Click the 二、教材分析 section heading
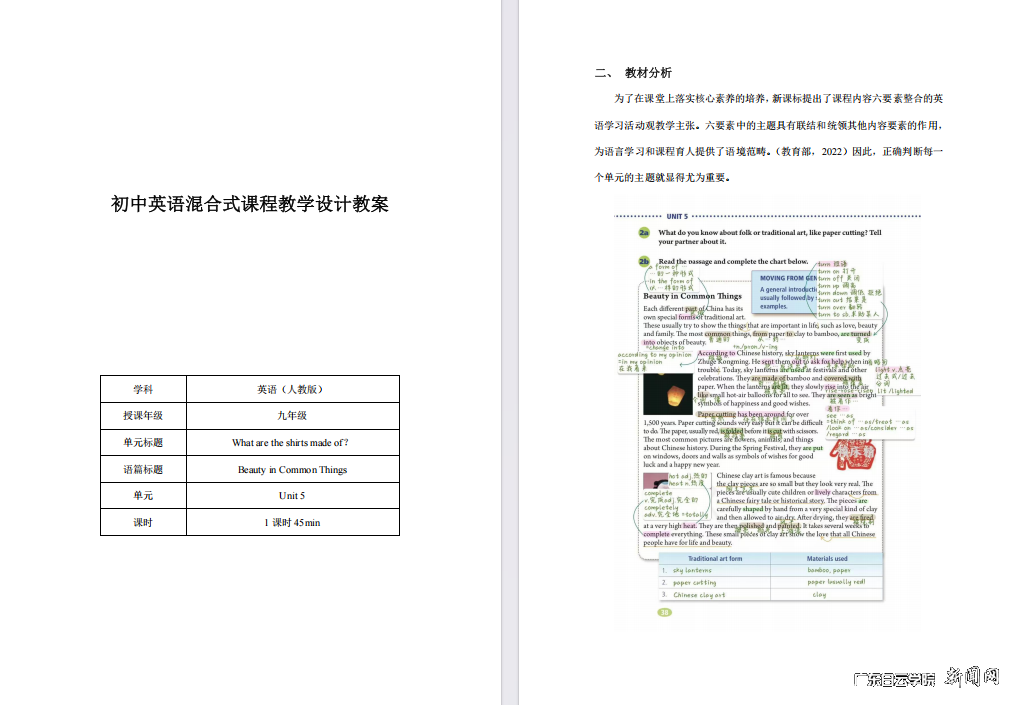 click(633, 72)
